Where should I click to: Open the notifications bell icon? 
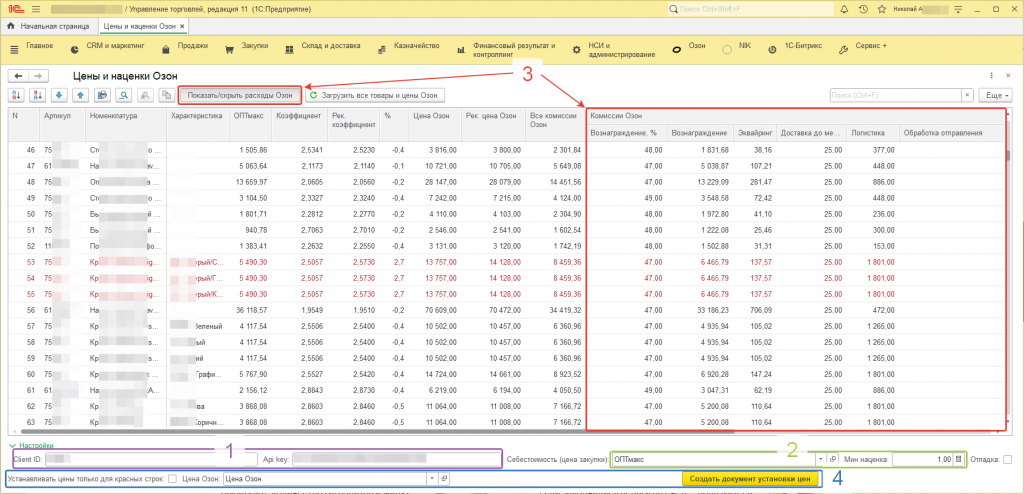pos(844,10)
